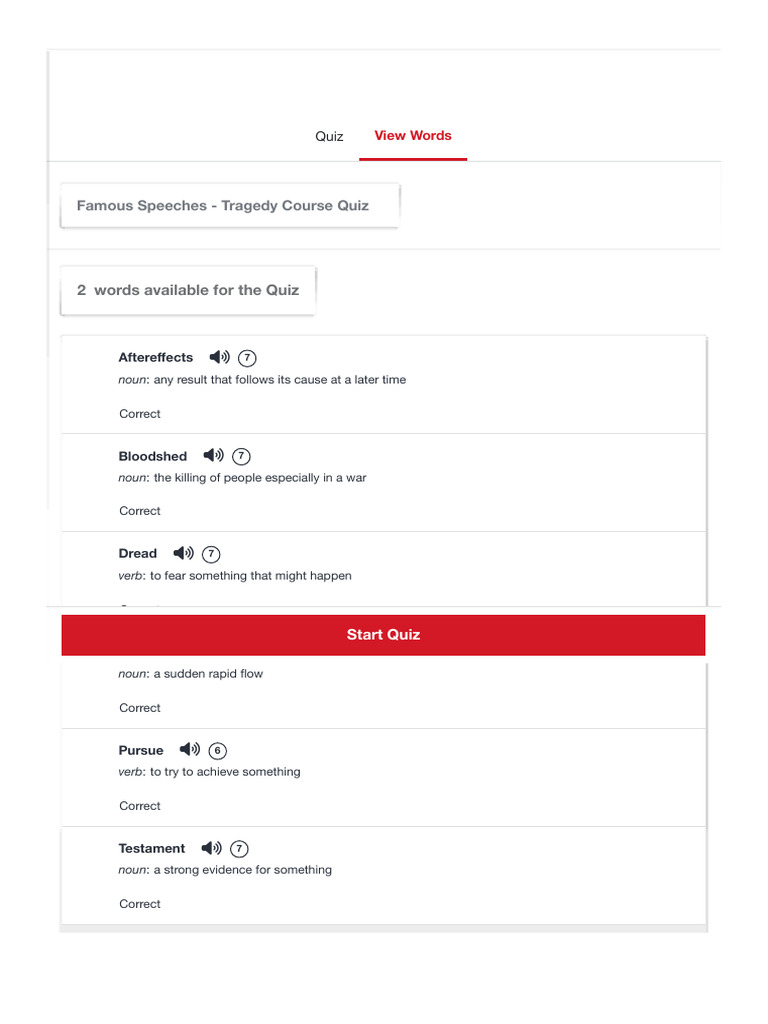Click the Pursue word entry

(141, 750)
